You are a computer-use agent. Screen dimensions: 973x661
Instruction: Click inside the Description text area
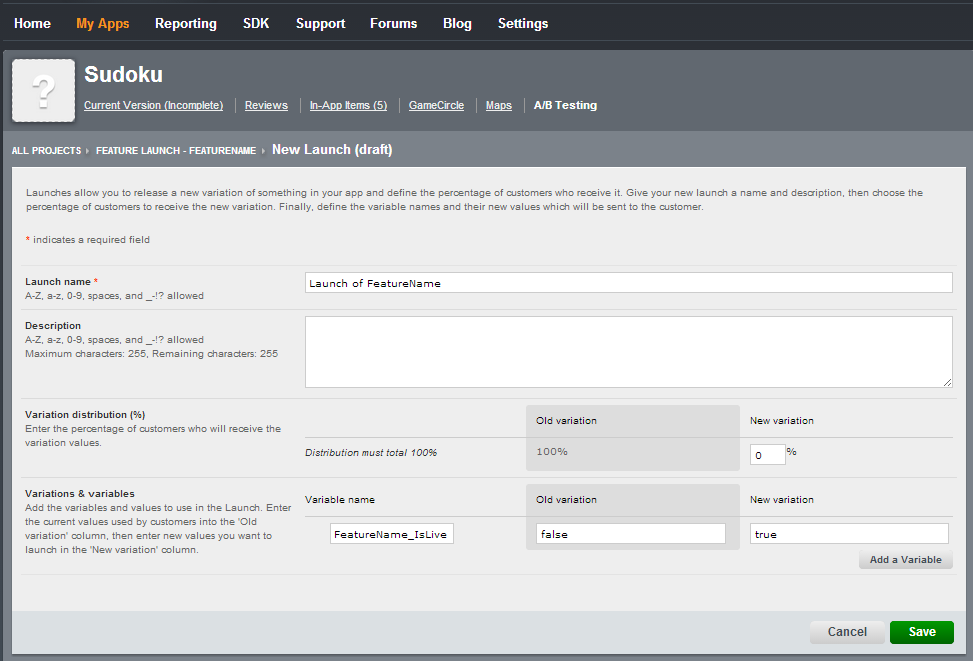pos(628,351)
